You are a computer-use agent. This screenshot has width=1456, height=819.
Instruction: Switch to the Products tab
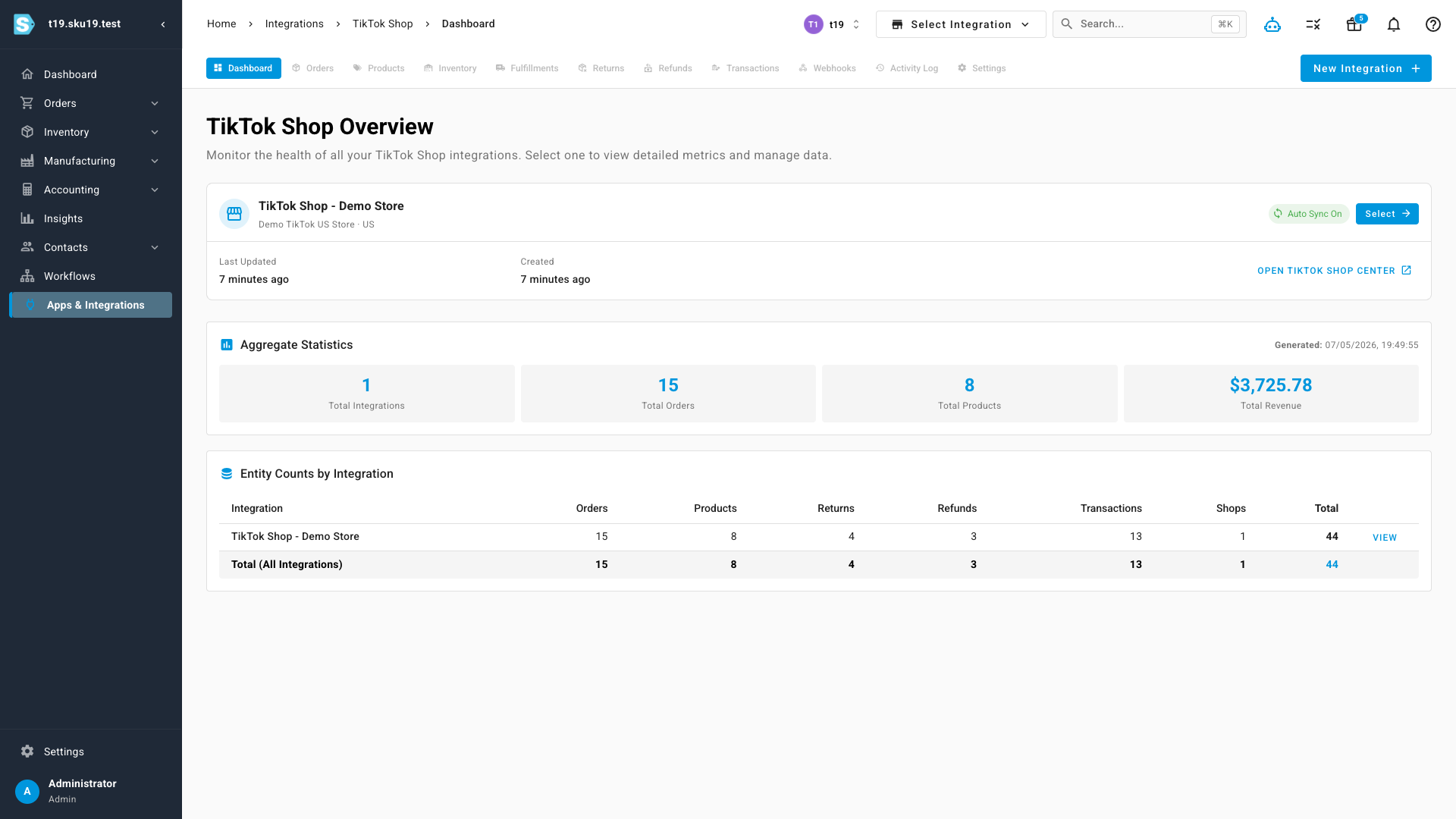coord(379,68)
